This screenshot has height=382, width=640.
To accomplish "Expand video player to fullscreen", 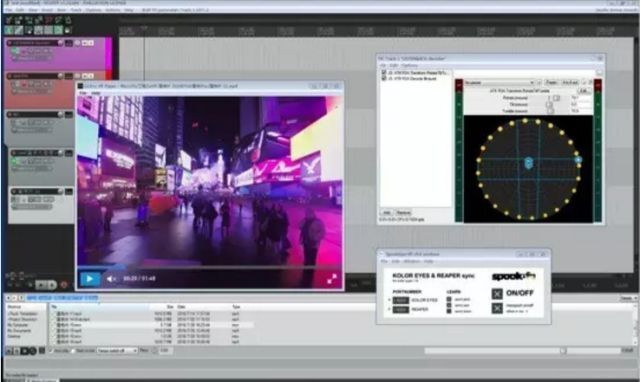I will click(x=332, y=279).
